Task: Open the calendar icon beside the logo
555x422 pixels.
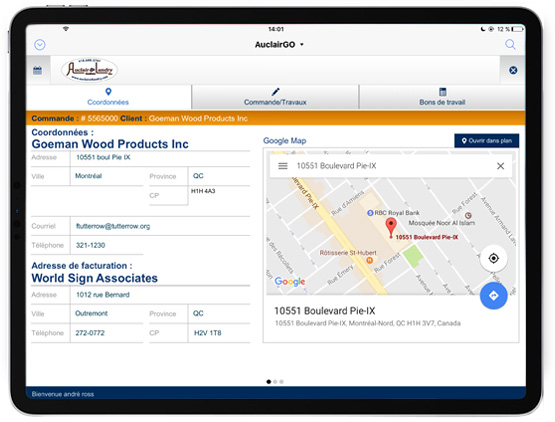Action: pyautogui.click(x=38, y=70)
